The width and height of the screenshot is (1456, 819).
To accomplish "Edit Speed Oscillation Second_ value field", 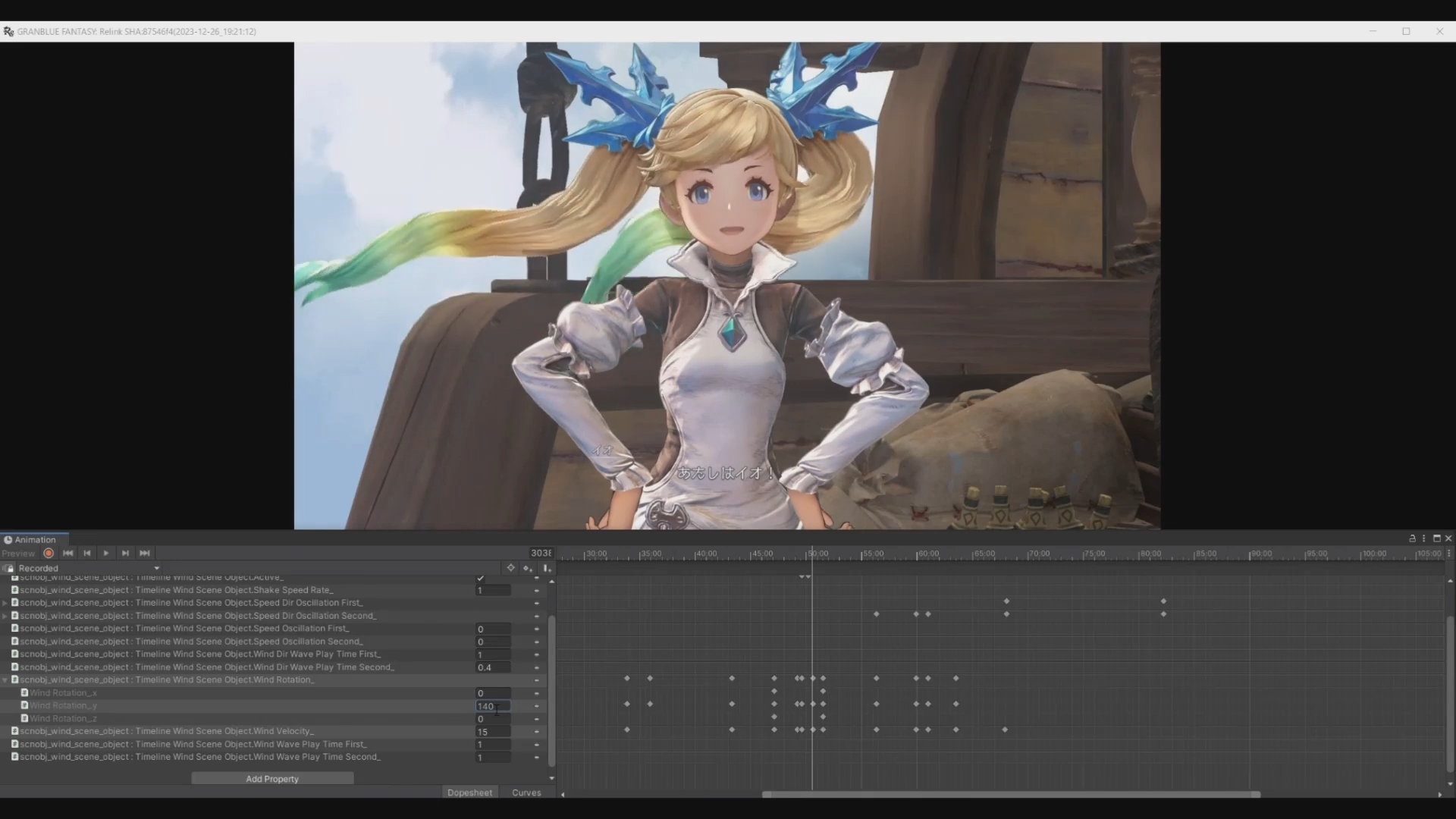I will [493, 642].
